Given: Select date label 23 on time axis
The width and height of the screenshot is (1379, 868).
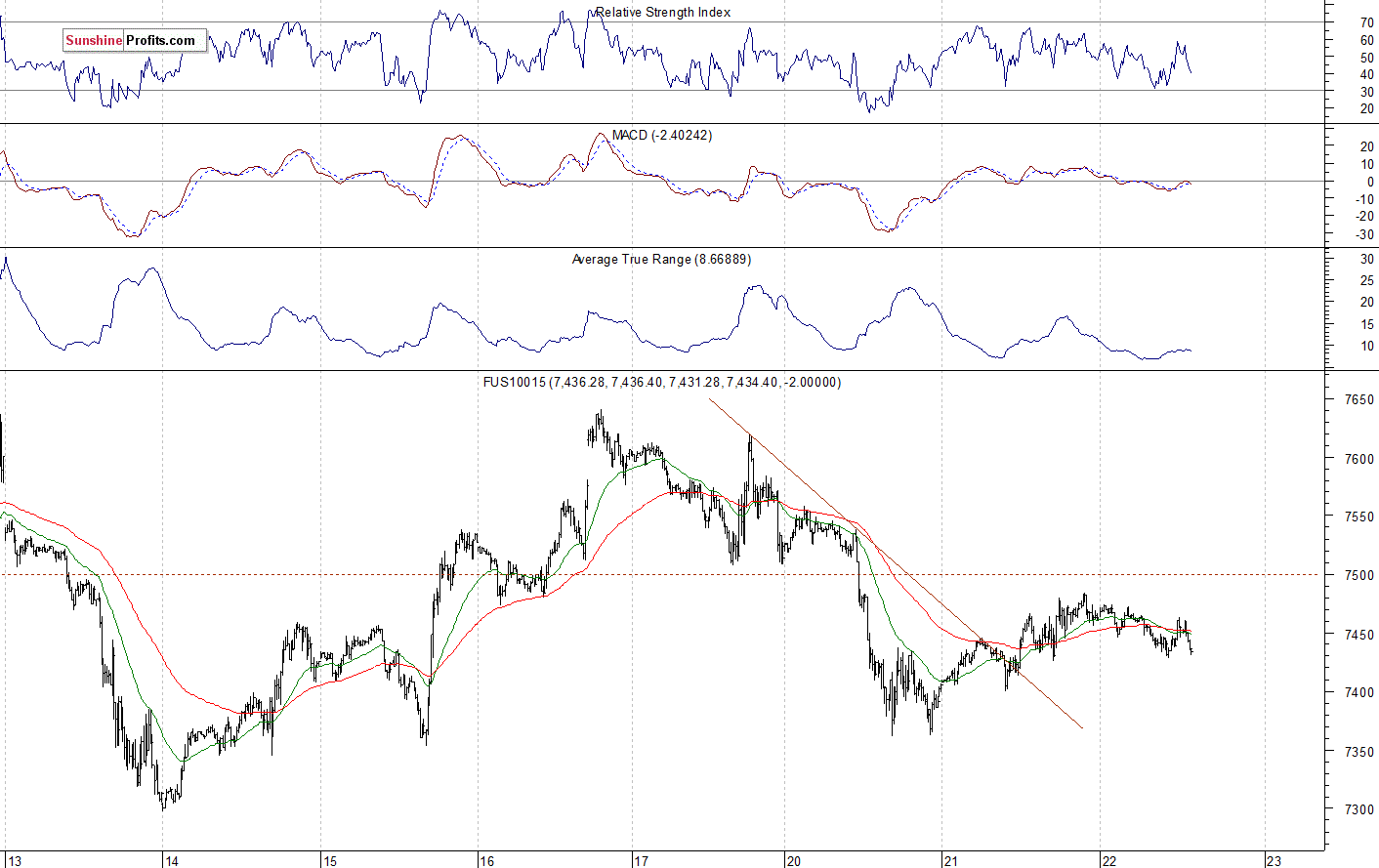Looking at the screenshot, I should 1274,860.
